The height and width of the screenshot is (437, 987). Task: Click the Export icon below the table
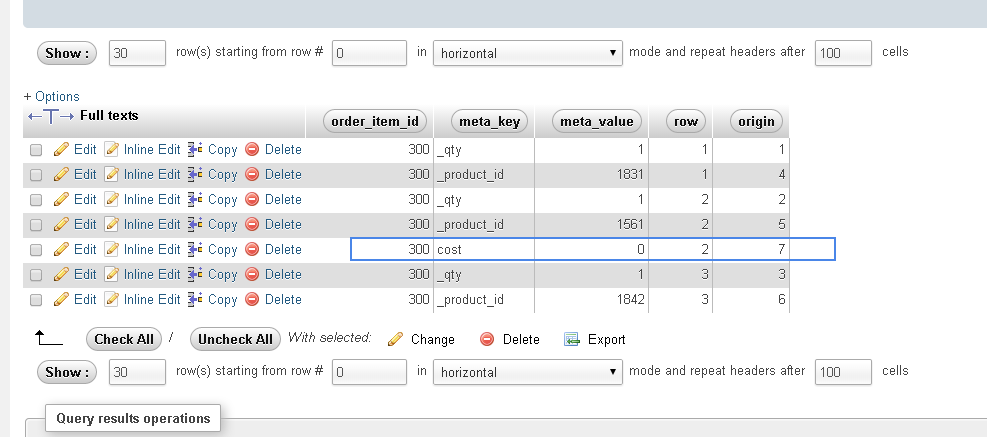(x=572, y=340)
